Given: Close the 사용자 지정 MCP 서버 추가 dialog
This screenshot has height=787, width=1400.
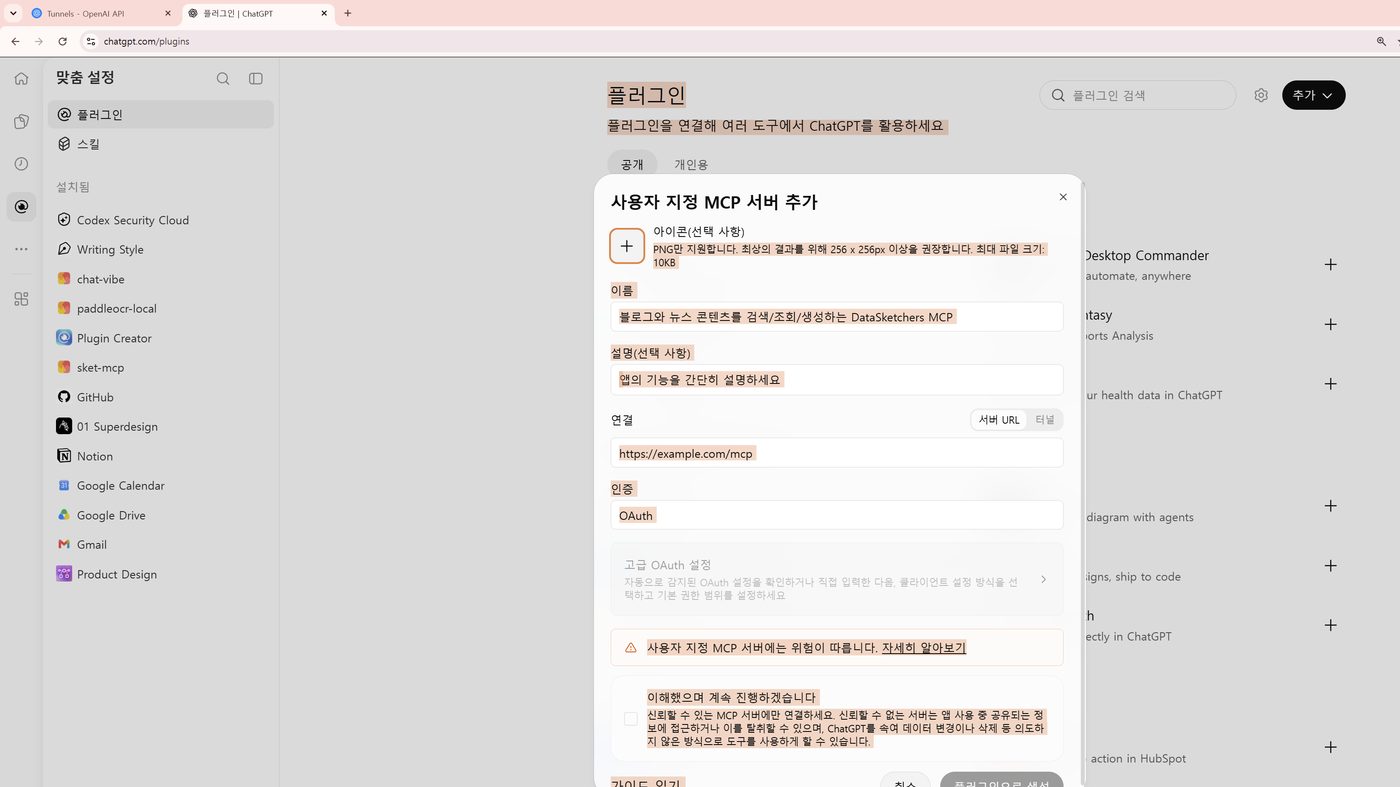Looking at the screenshot, I should point(1063,197).
